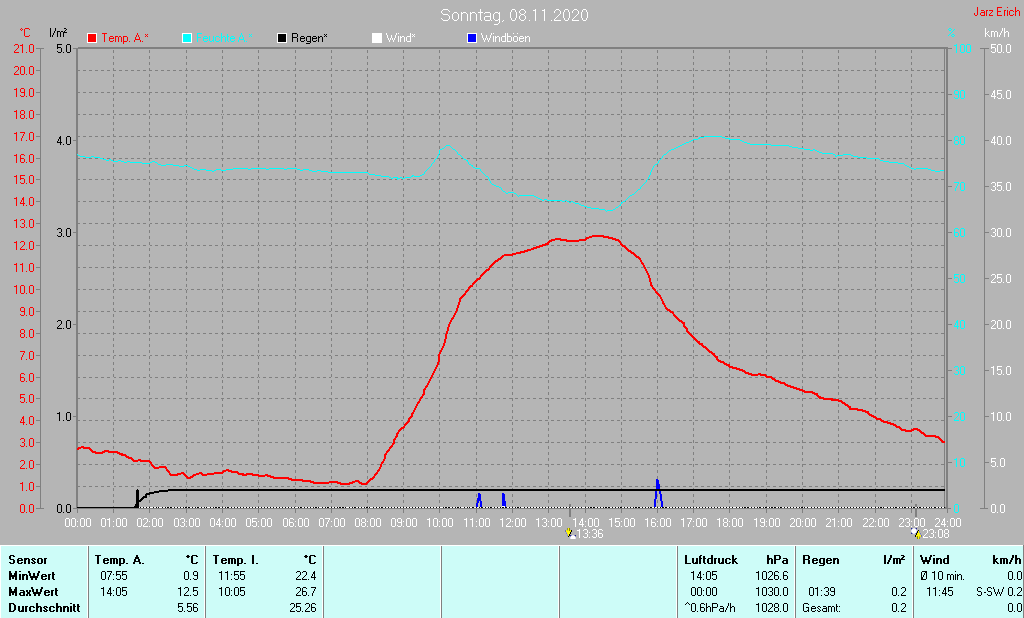Click the 12:00 label on the time axis

pyautogui.click(x=512, y=522)
